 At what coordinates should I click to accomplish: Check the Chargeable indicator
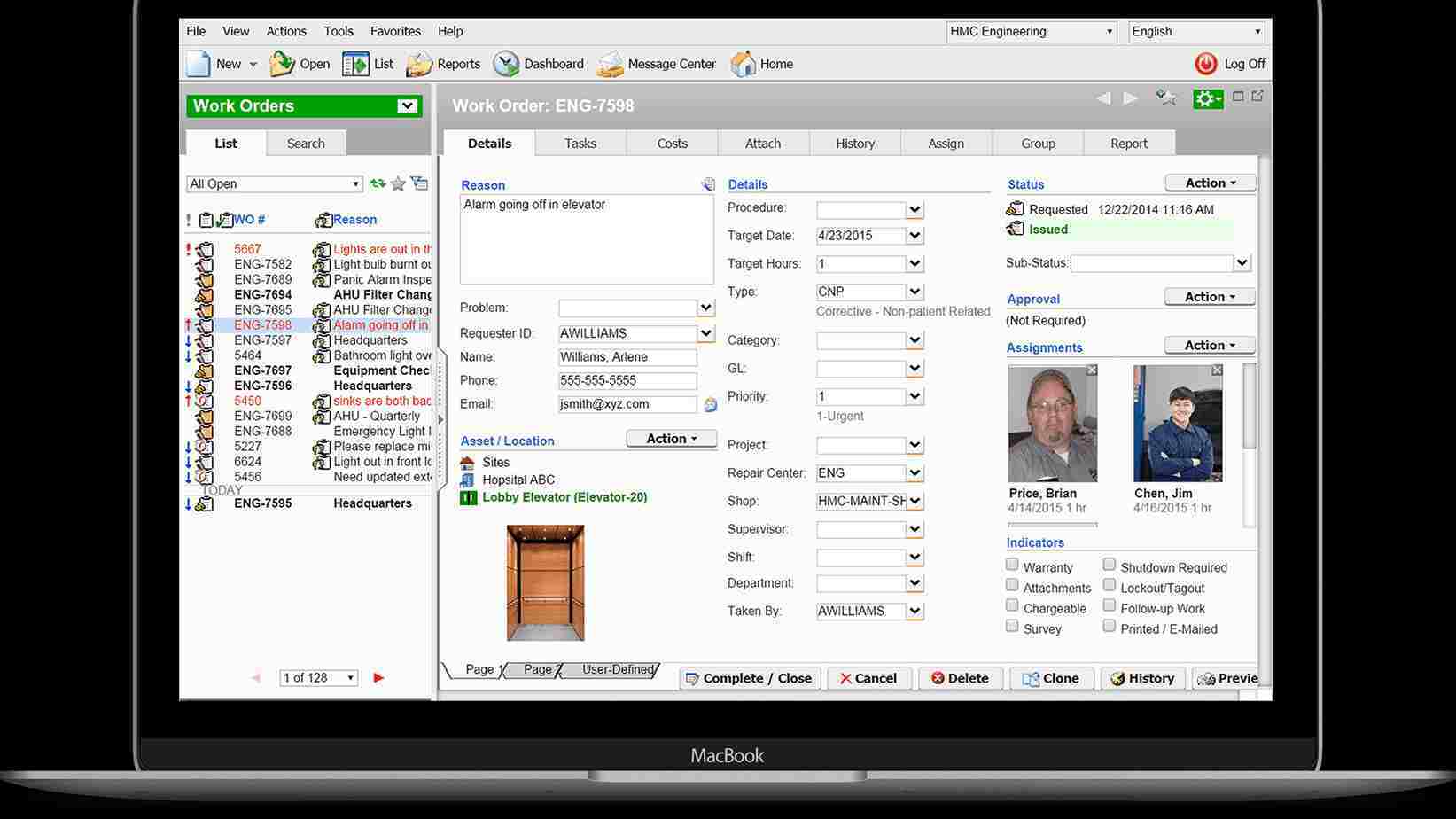click(1012, 604)
